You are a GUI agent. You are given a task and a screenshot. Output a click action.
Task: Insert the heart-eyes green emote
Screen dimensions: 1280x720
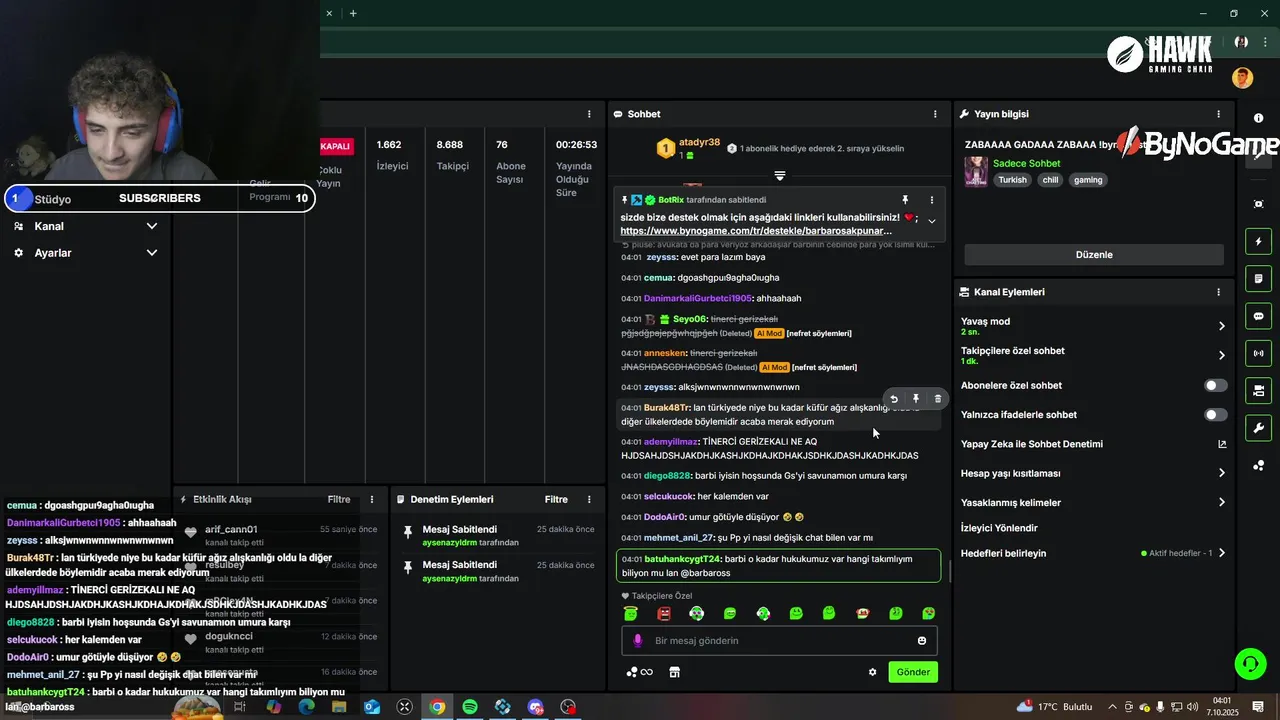point(929,613)
